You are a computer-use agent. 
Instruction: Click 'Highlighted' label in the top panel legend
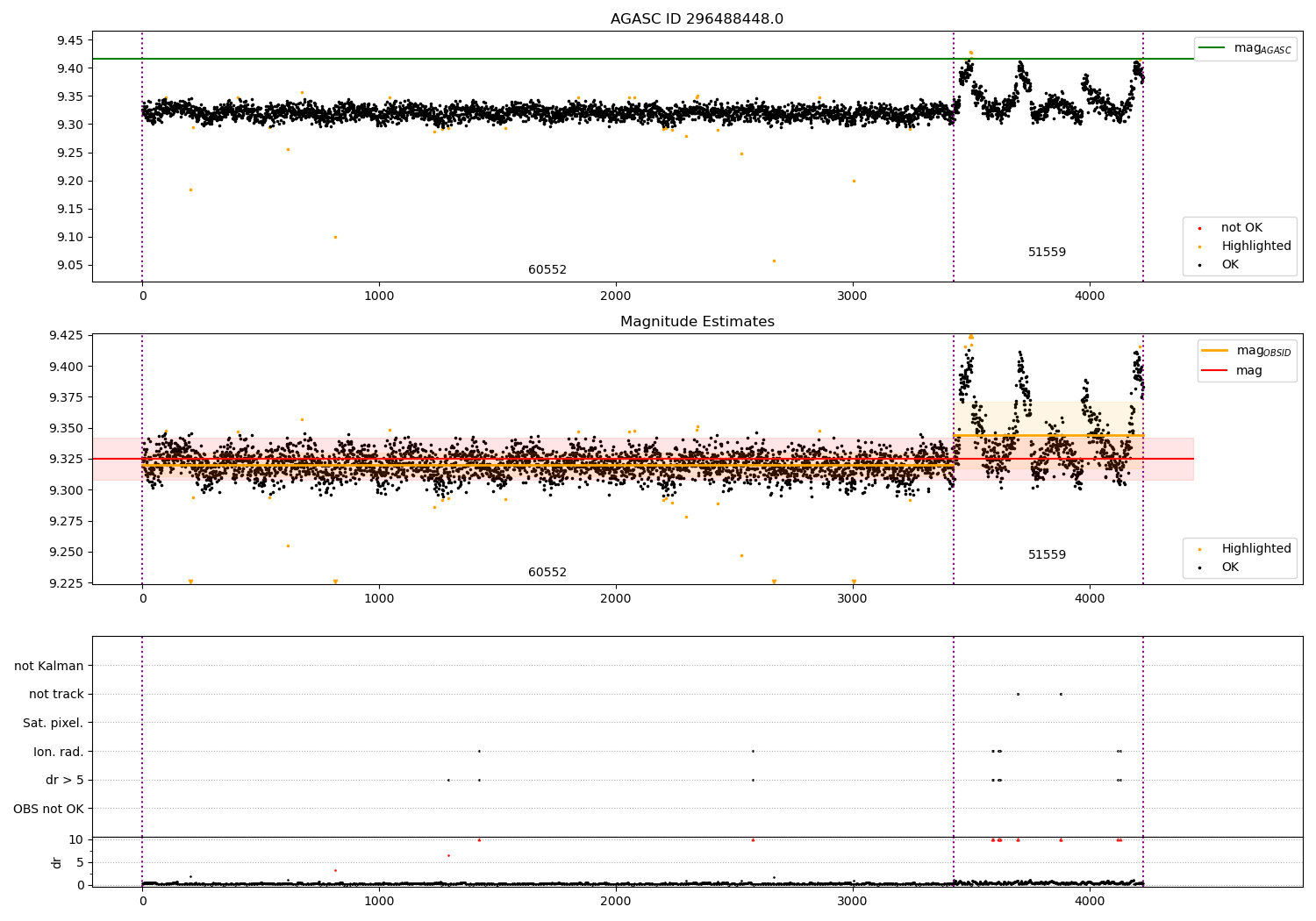pos(1256,246)
